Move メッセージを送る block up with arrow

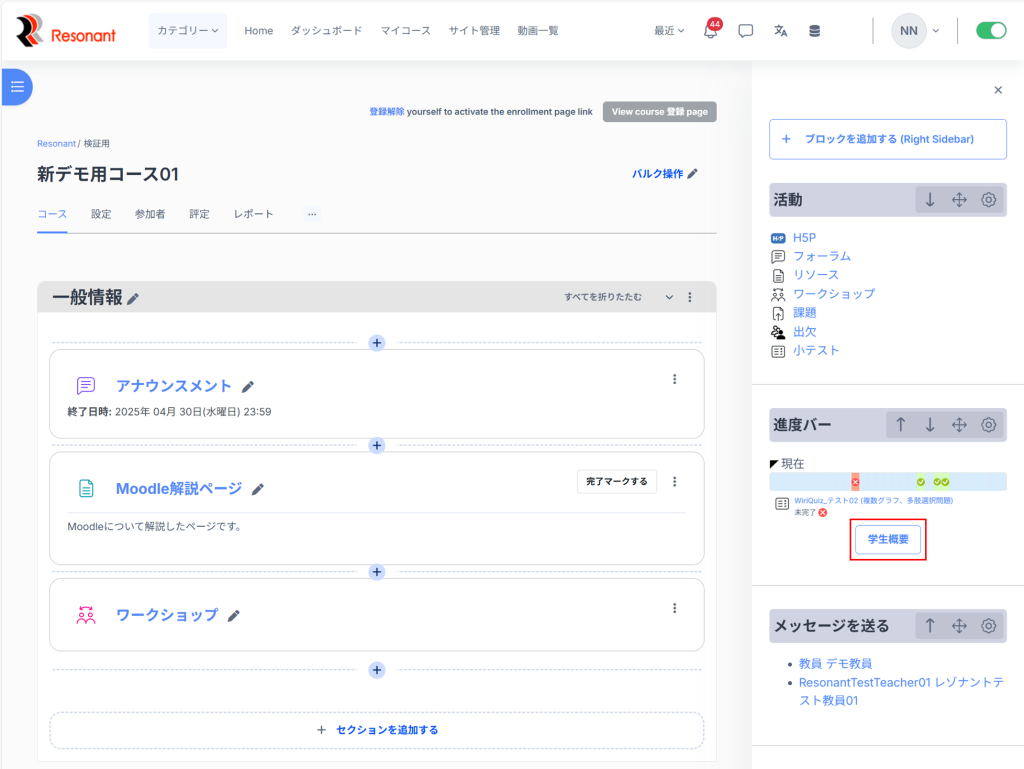click(x=930, y=626)
